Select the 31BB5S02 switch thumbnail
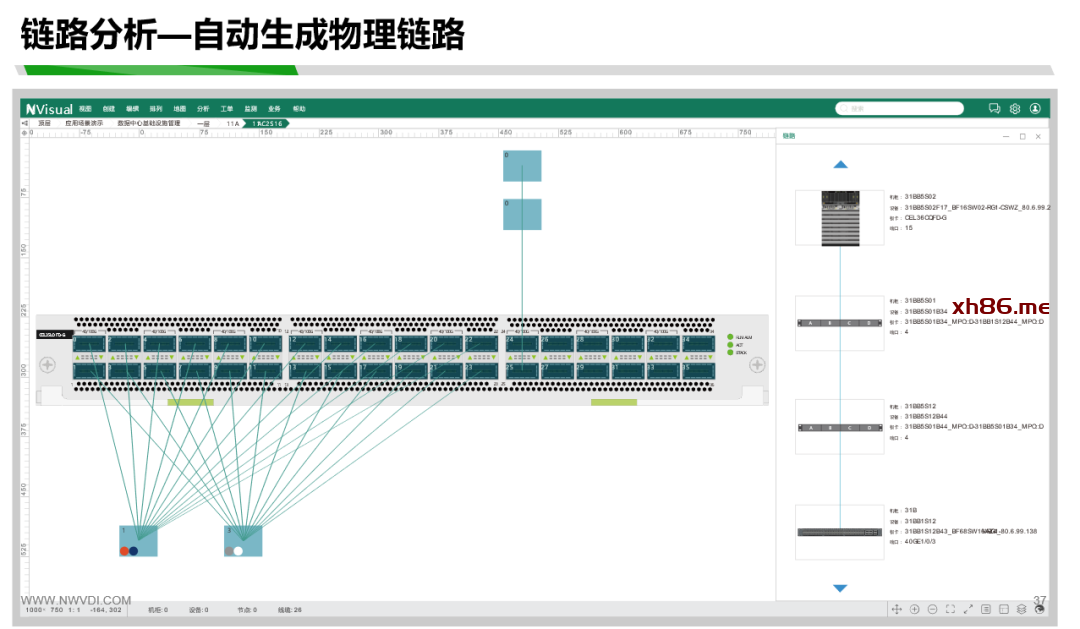This screenshot has height=629, width=1080. click(840, 218)
